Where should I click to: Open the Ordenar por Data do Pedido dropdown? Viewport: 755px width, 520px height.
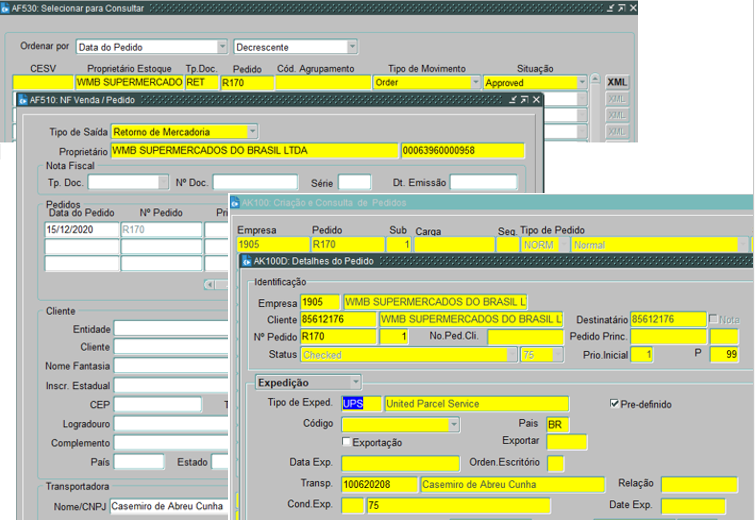pos(222,46)
